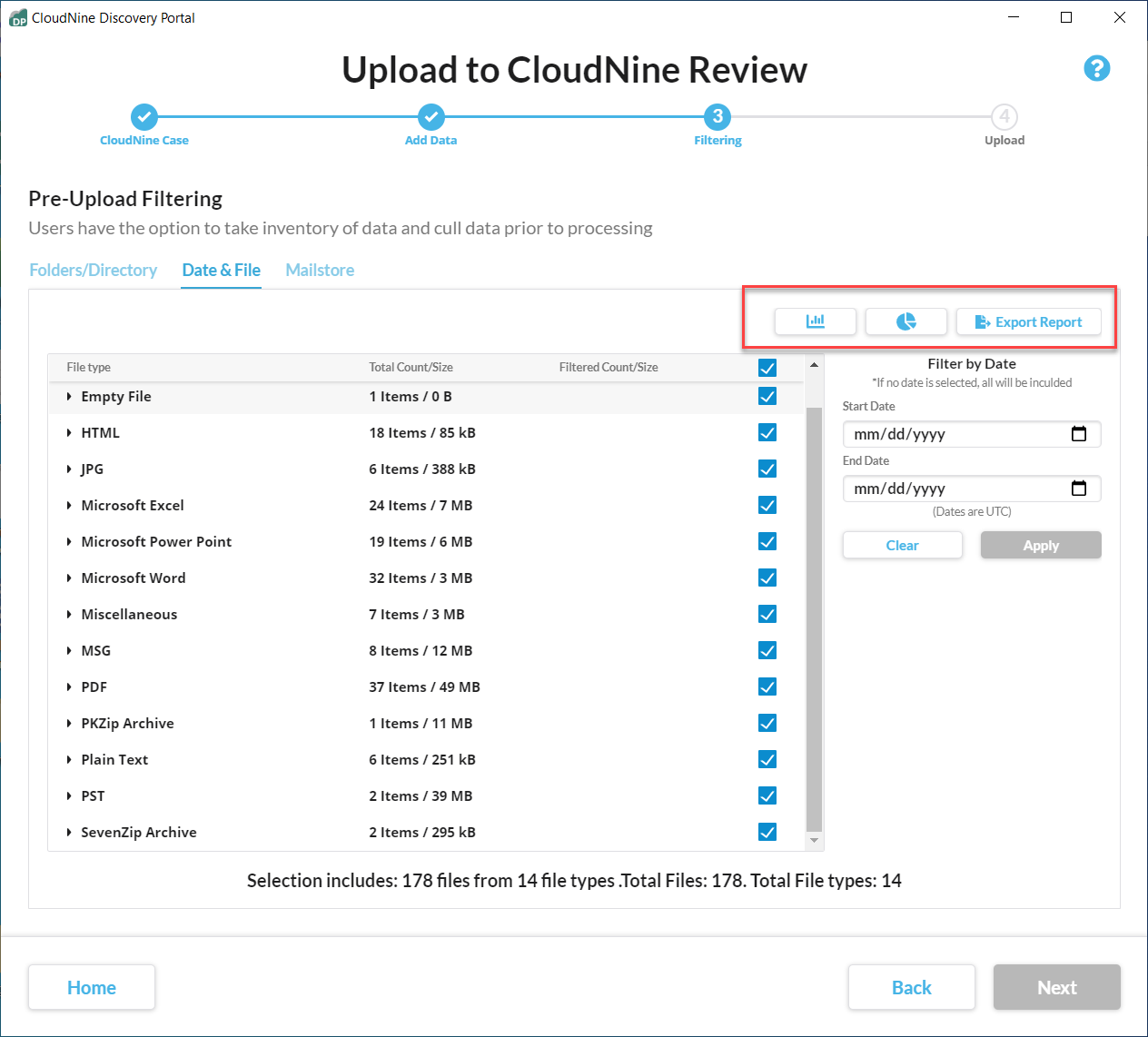This screenshot has height=1037, width=1148.
Task: Click the '2 Items / 39 MB' cell
Action: 421,795
